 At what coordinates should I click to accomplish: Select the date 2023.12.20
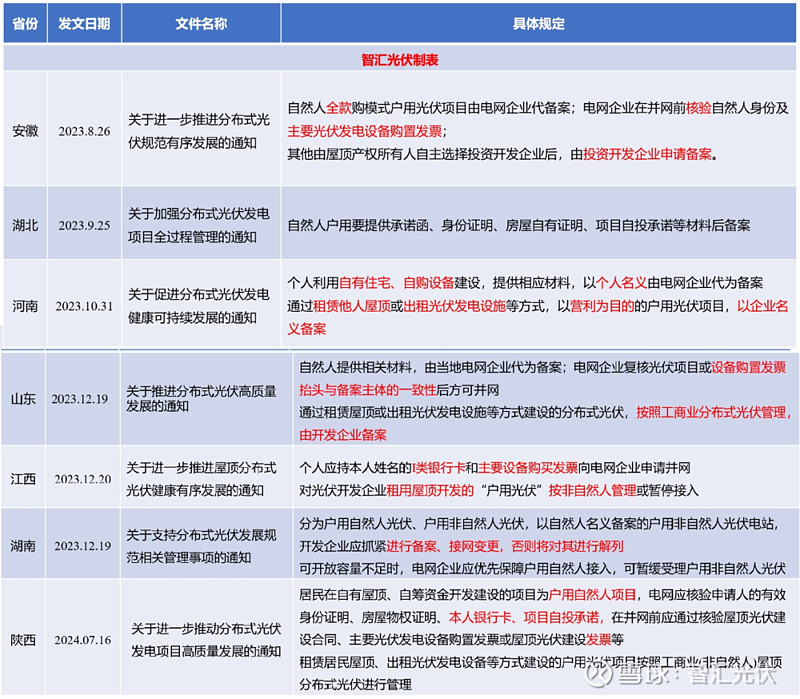click(83, 479)
